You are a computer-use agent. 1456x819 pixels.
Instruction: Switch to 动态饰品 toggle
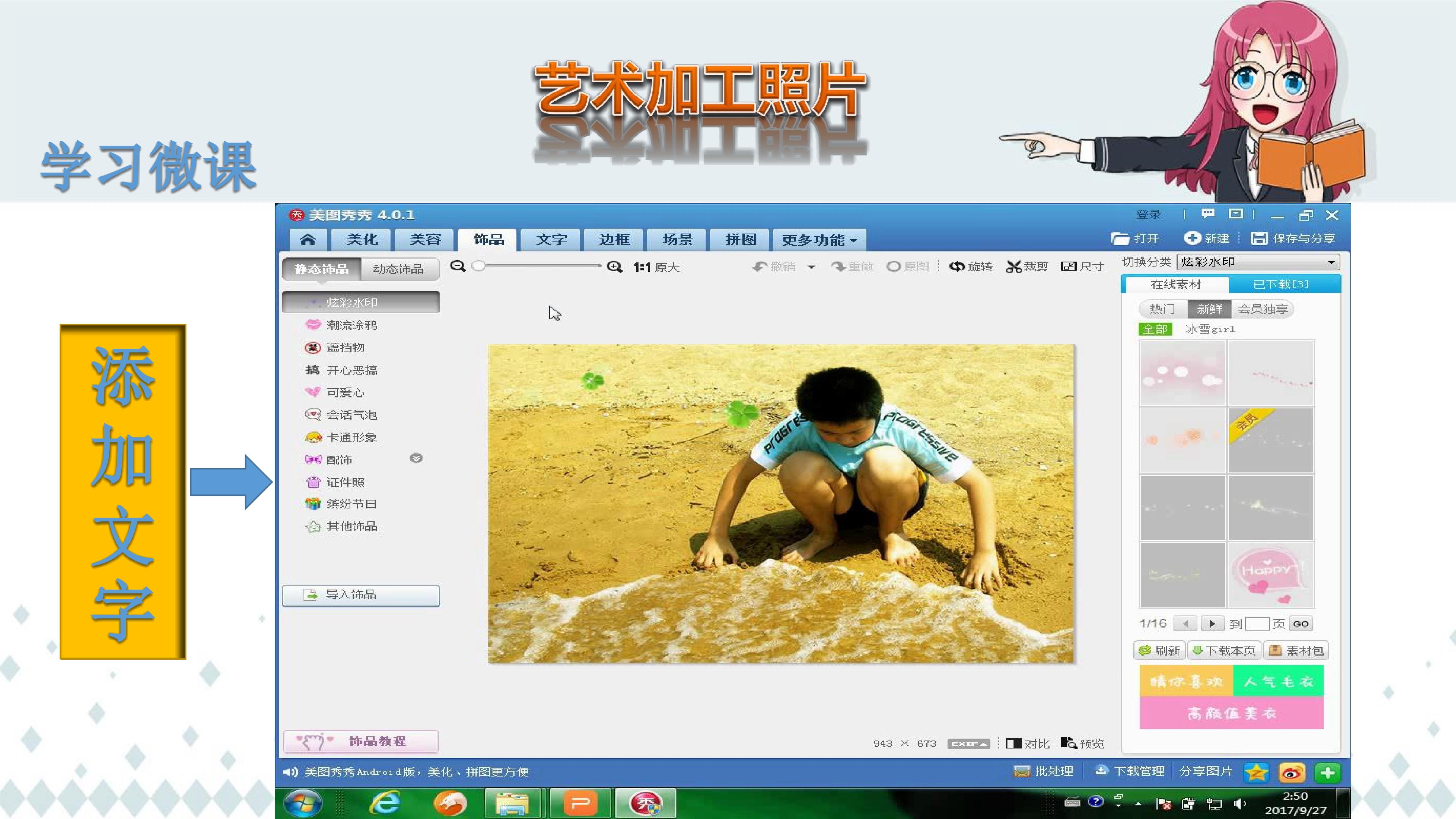(398, 269)
